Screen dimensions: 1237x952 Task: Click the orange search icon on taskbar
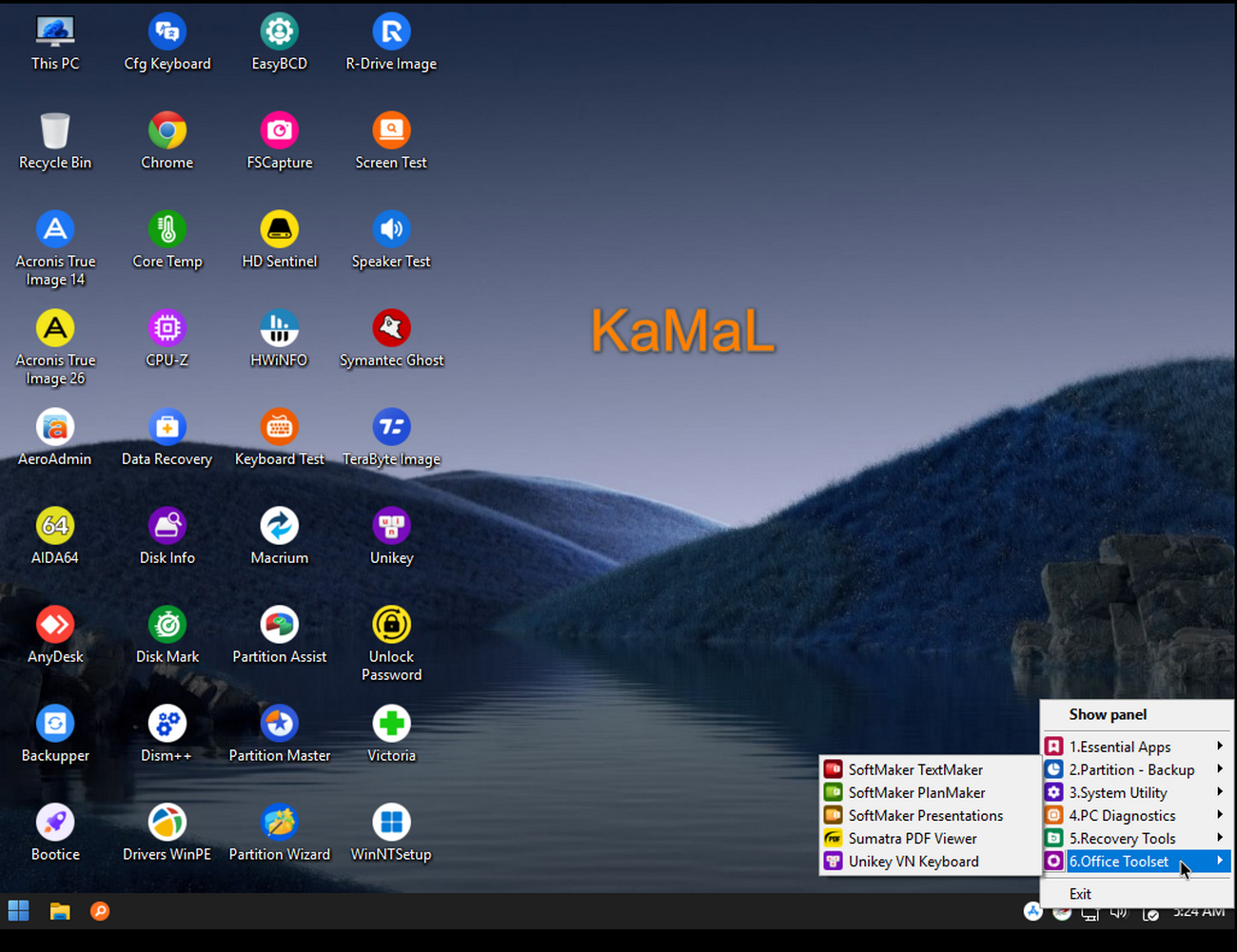click(100, 911)
